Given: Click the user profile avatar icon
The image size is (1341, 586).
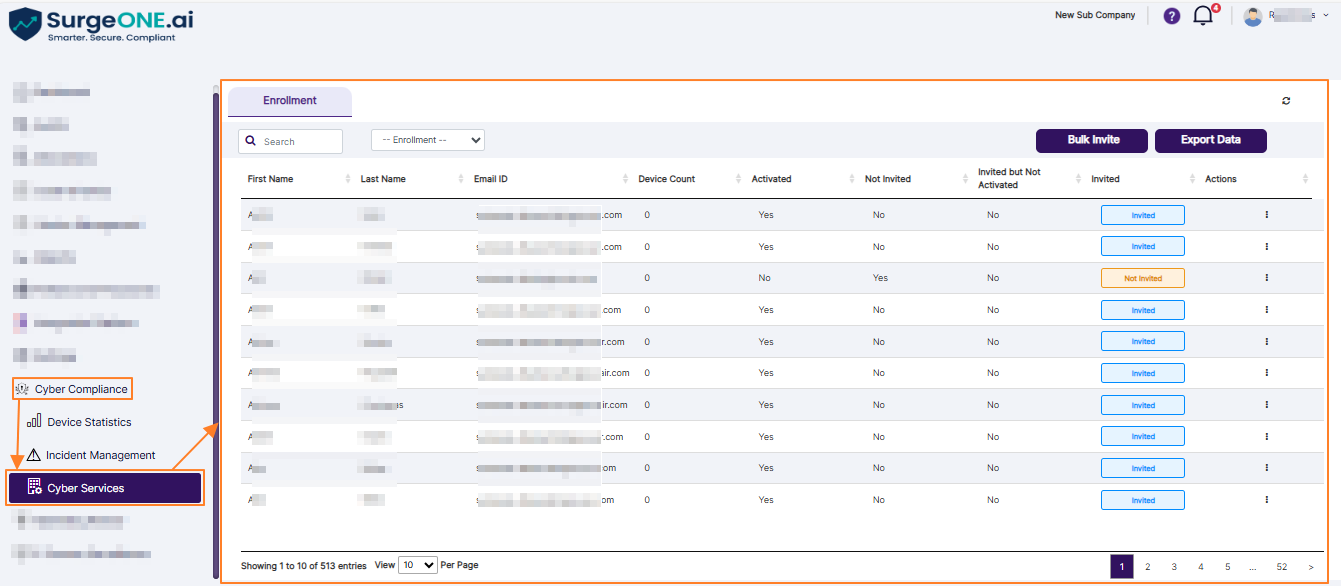Looking at the screenshot, I should click(1253, 16).
